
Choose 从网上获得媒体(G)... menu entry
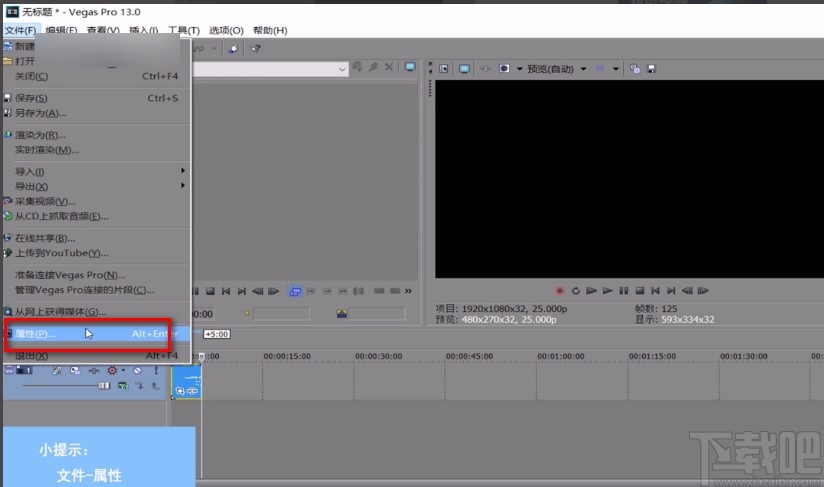(97, 312)
